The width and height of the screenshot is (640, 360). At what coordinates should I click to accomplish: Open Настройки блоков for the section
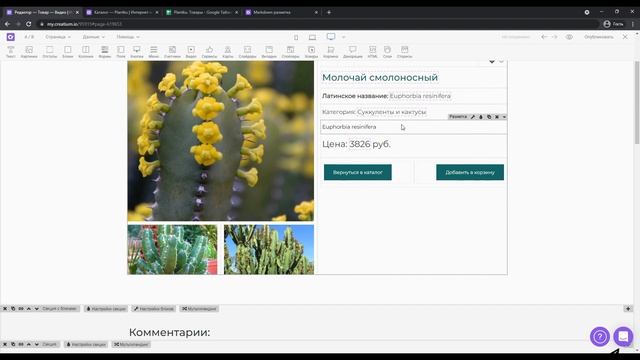pos(153,309)
